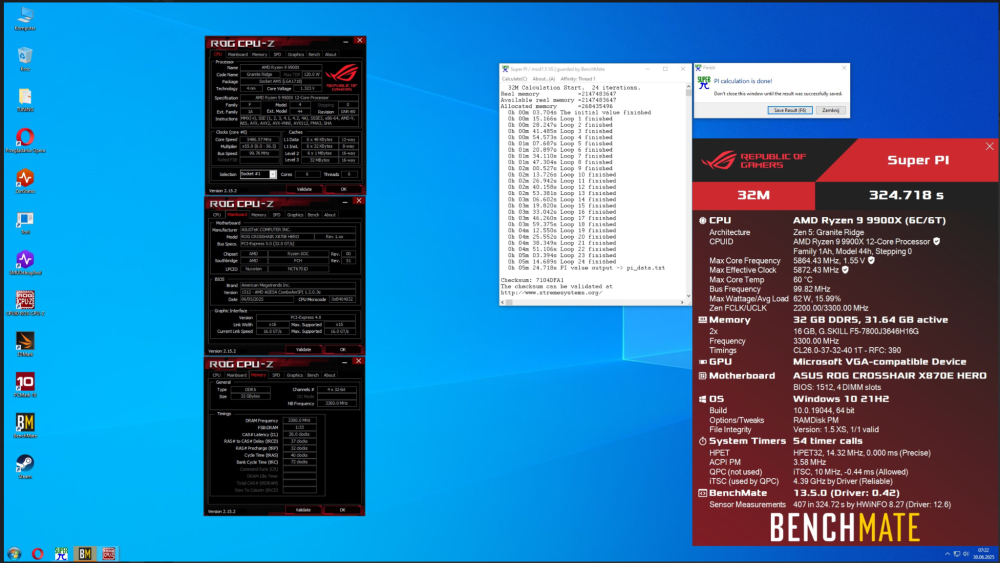Click Super PI logo in Finish dialog
This screenshot has width=1000, height=563.
click(703, 83)
